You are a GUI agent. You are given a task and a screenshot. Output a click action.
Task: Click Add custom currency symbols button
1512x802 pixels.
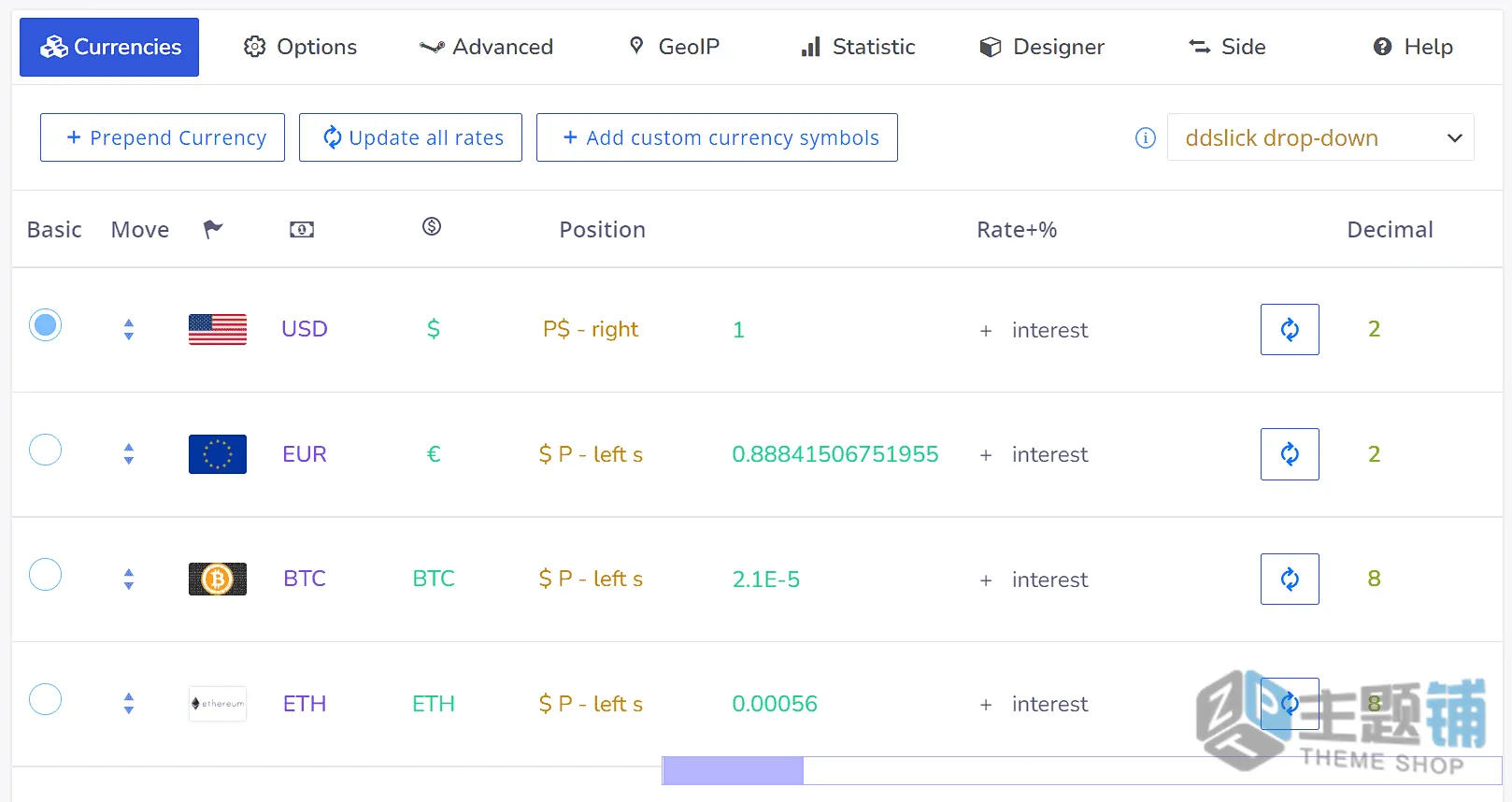click(x=717, y=137)
